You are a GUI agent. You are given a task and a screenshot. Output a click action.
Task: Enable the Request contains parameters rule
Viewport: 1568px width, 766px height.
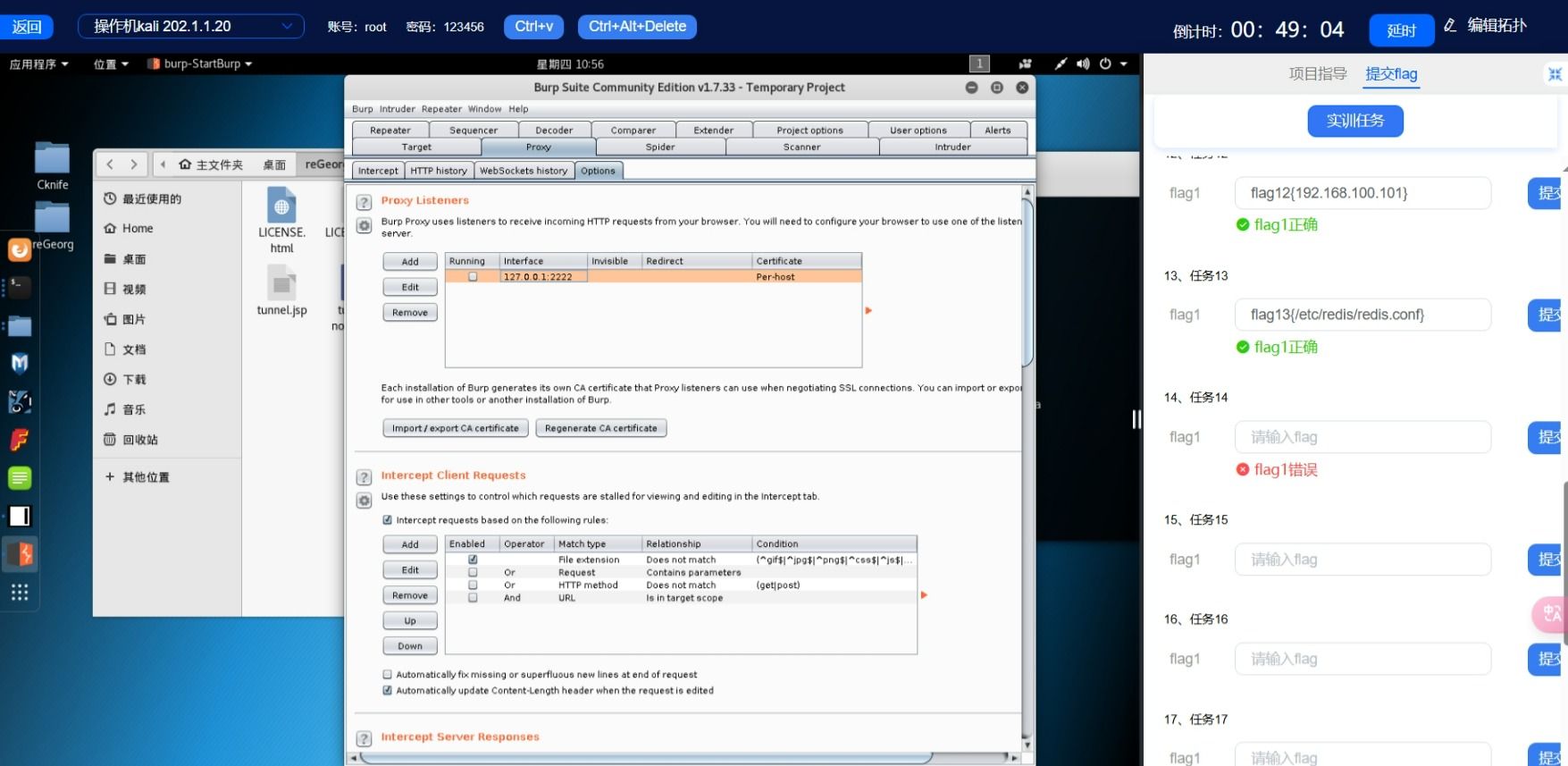click(473, 572)
